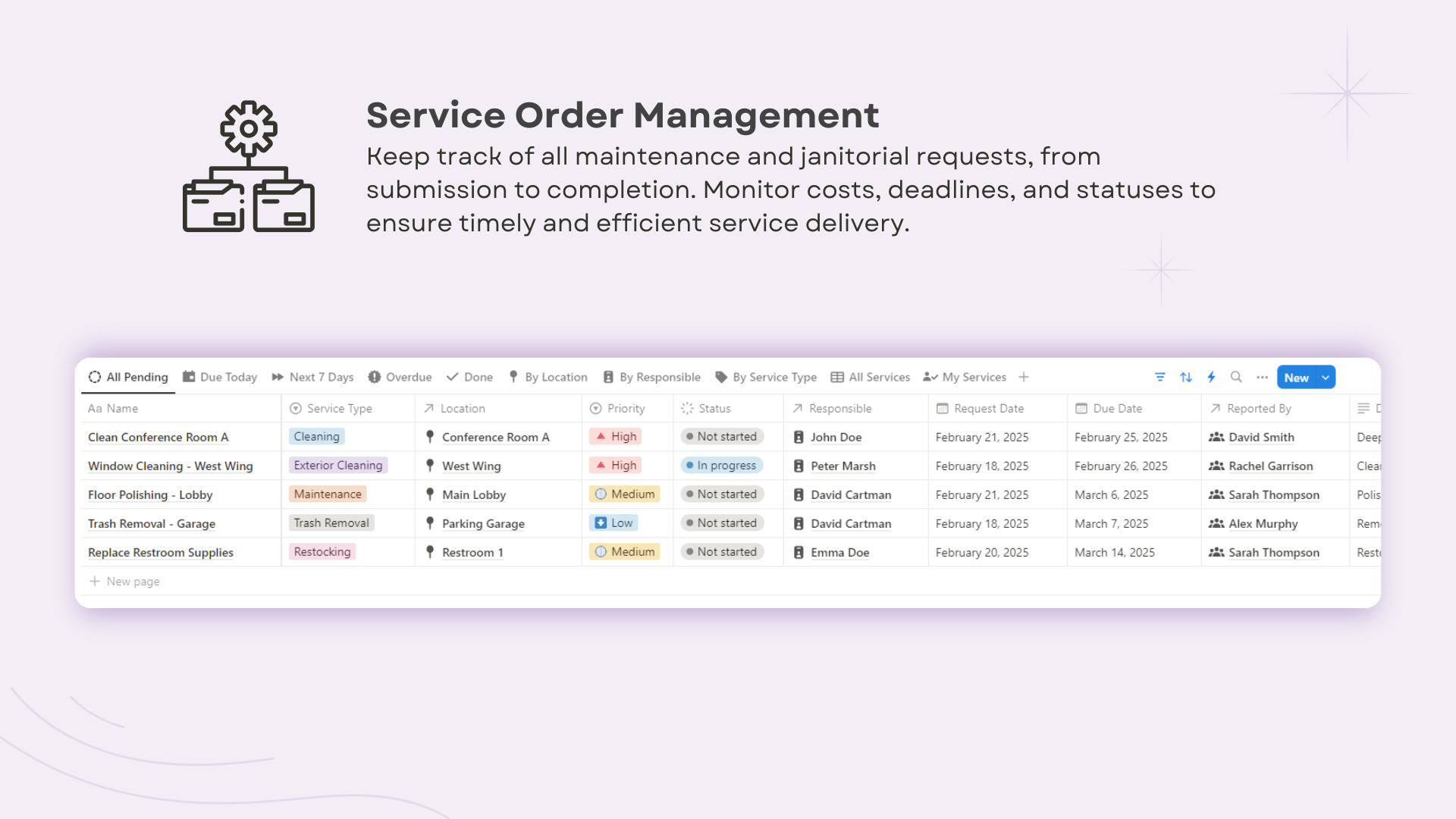This screenshot has height=819, width=1456.
Task: Open the All Services view
Action: pyautogui.click(x=871, y=377)
